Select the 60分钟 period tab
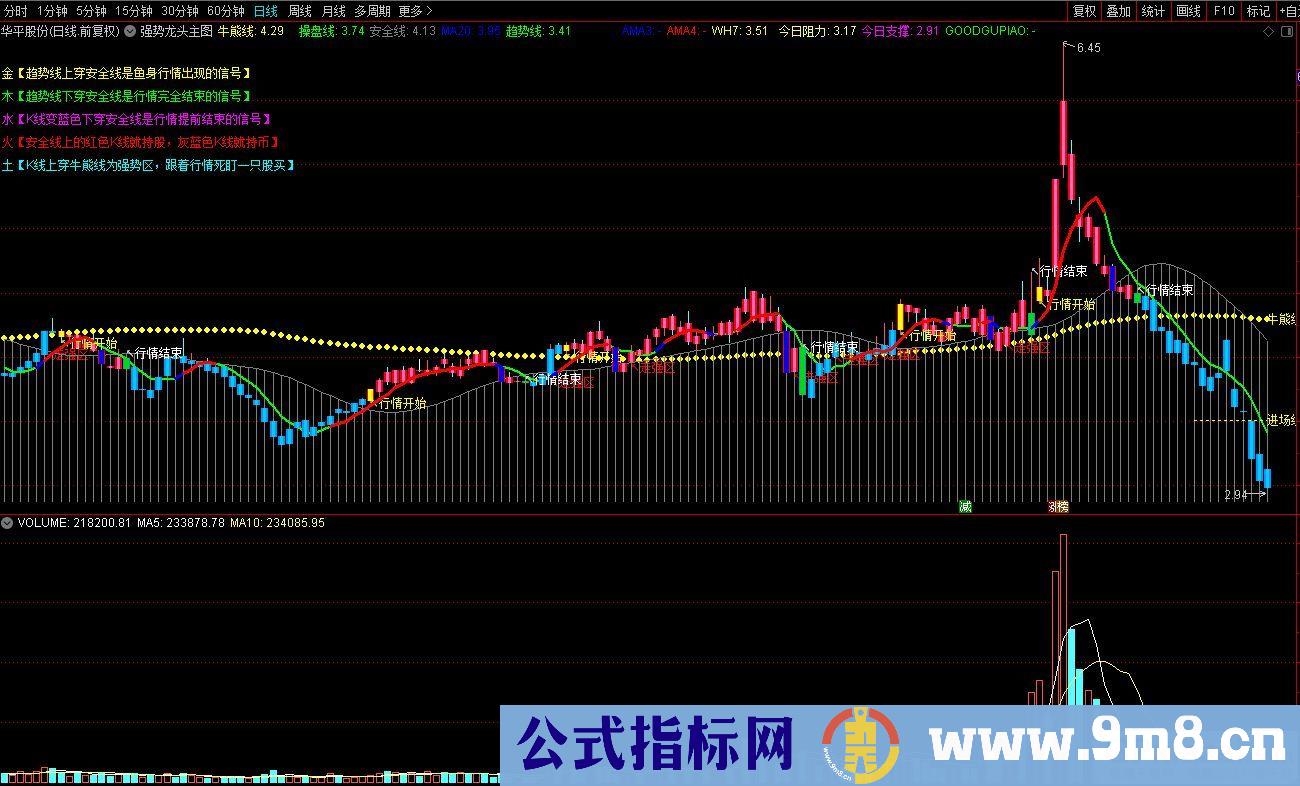This screenshot has width=1300, height=786. (226, 11)
